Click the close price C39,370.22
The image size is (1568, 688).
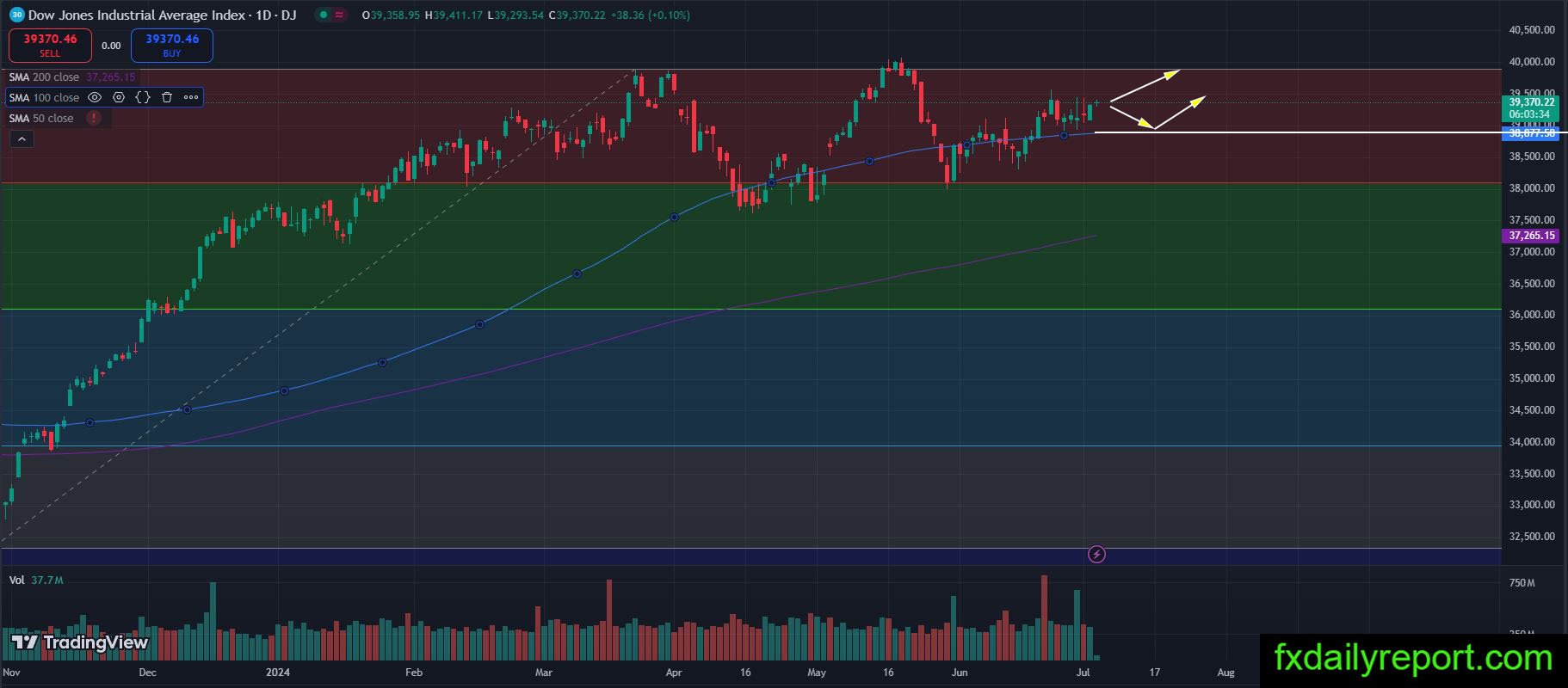coord(576,15)
